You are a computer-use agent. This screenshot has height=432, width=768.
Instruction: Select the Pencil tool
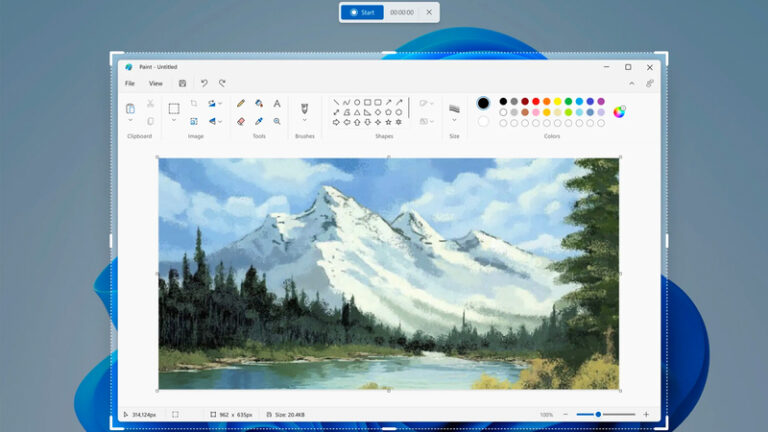241,103
